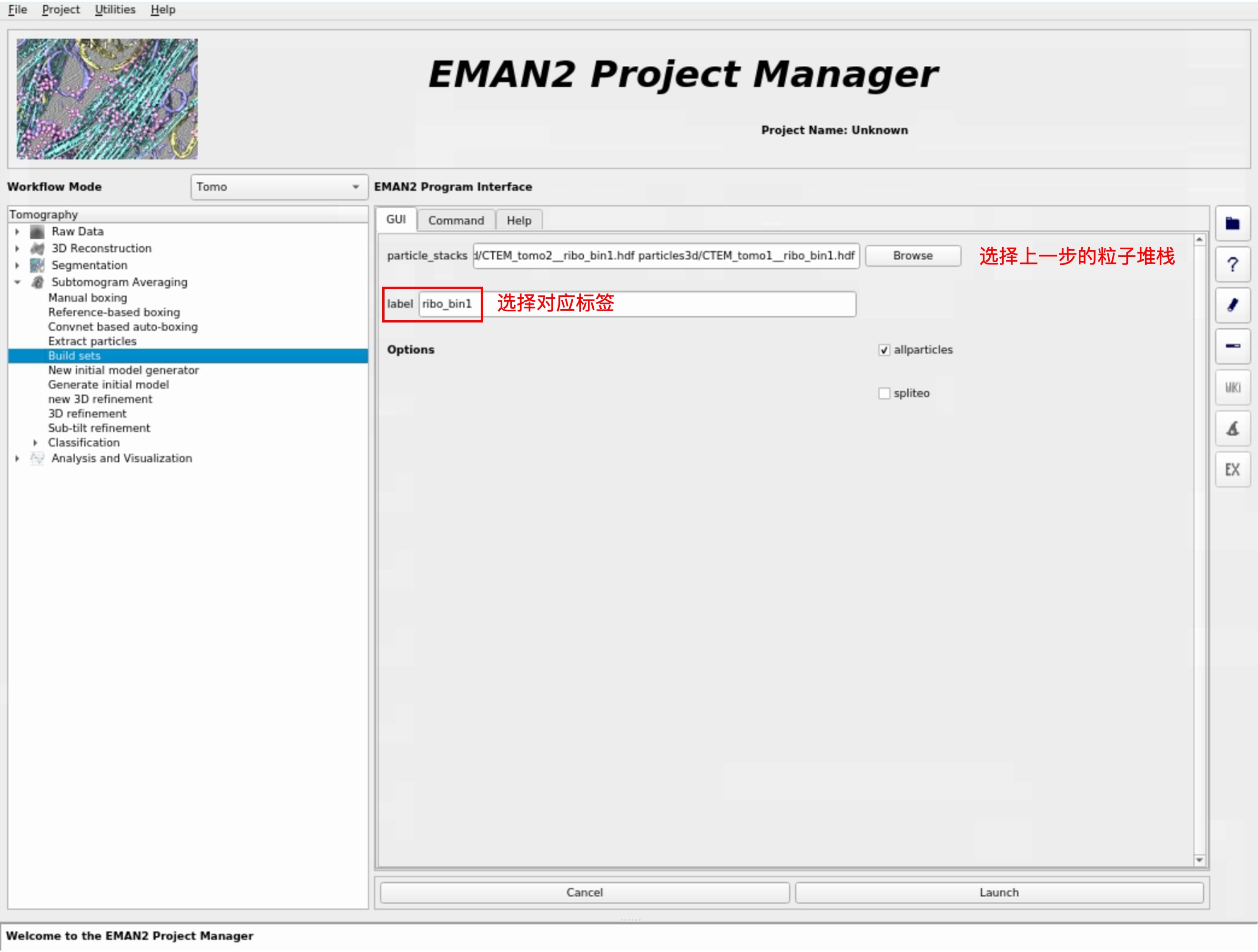Viewport: 1258px width, 952px height.
Task: Select New initial model generator item
Action: (123, 371)
